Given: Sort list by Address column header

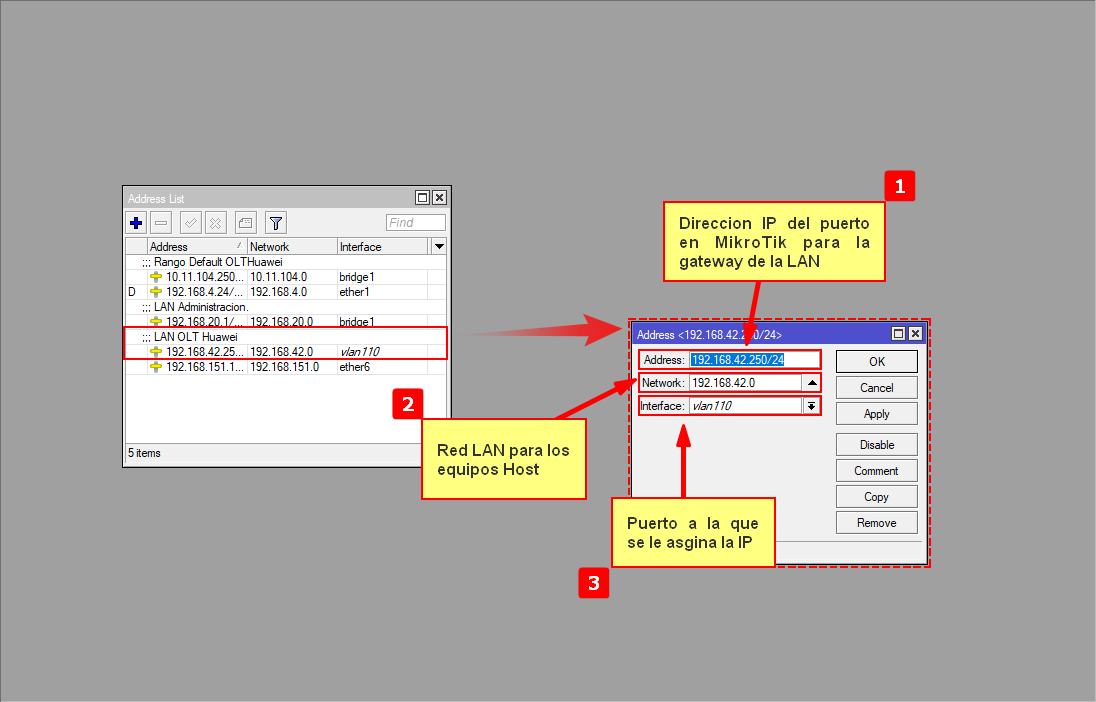Looking at the screenshot, I should [x=195, y=246].
